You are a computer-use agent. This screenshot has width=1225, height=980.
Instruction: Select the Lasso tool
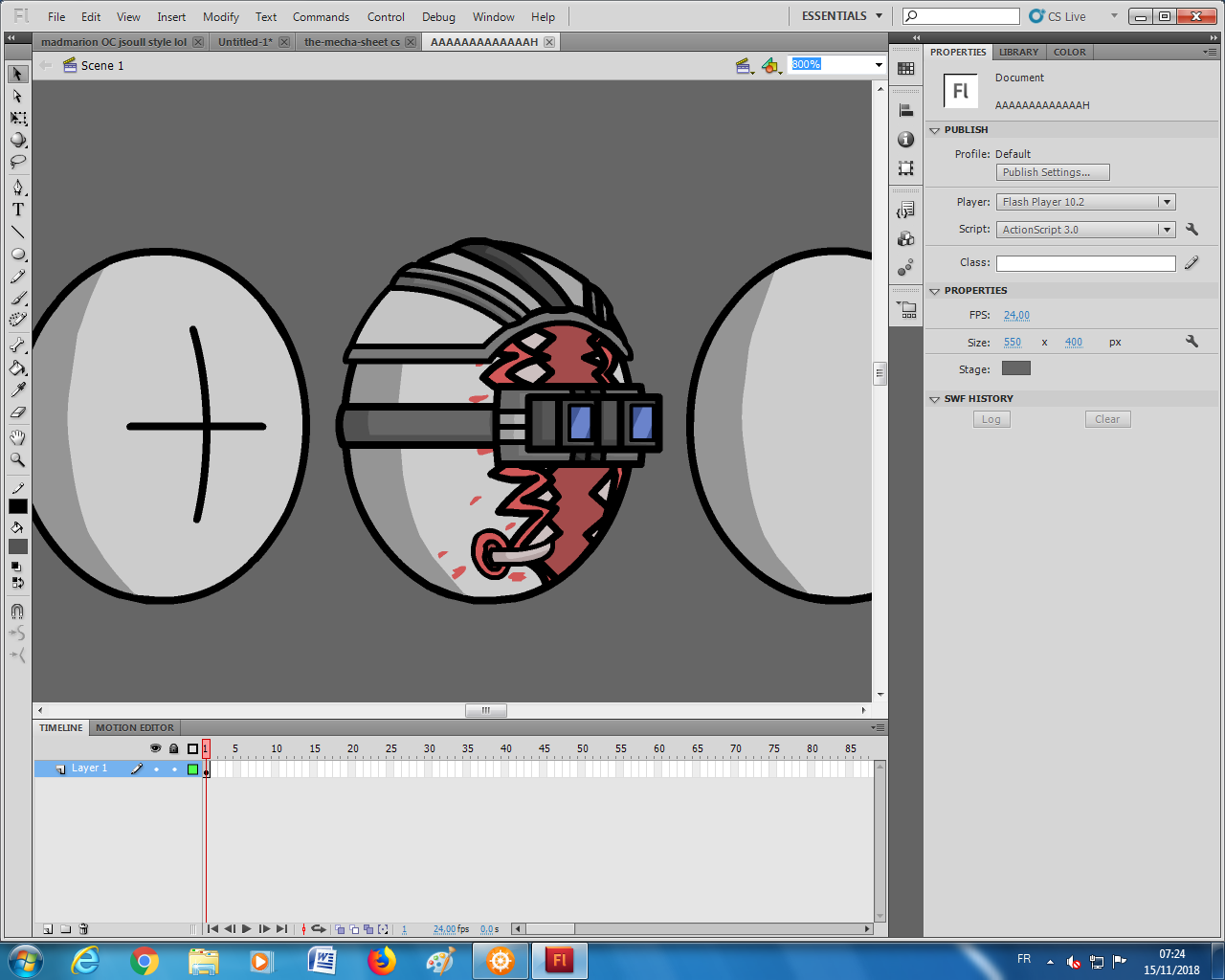pyautogui.click(x=17, y=162)
